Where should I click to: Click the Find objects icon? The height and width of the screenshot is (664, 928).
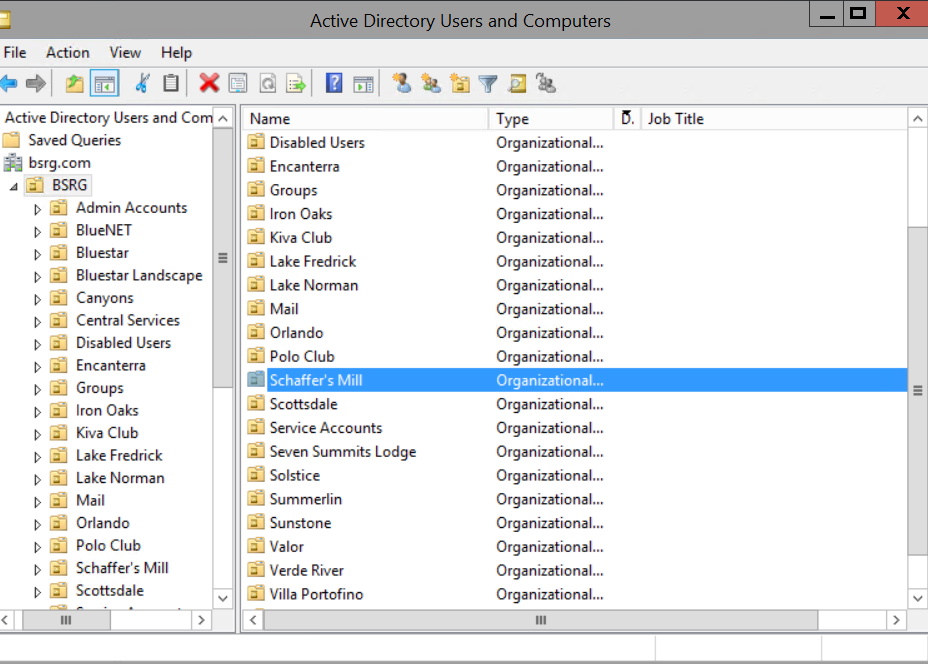pos(517,83)
